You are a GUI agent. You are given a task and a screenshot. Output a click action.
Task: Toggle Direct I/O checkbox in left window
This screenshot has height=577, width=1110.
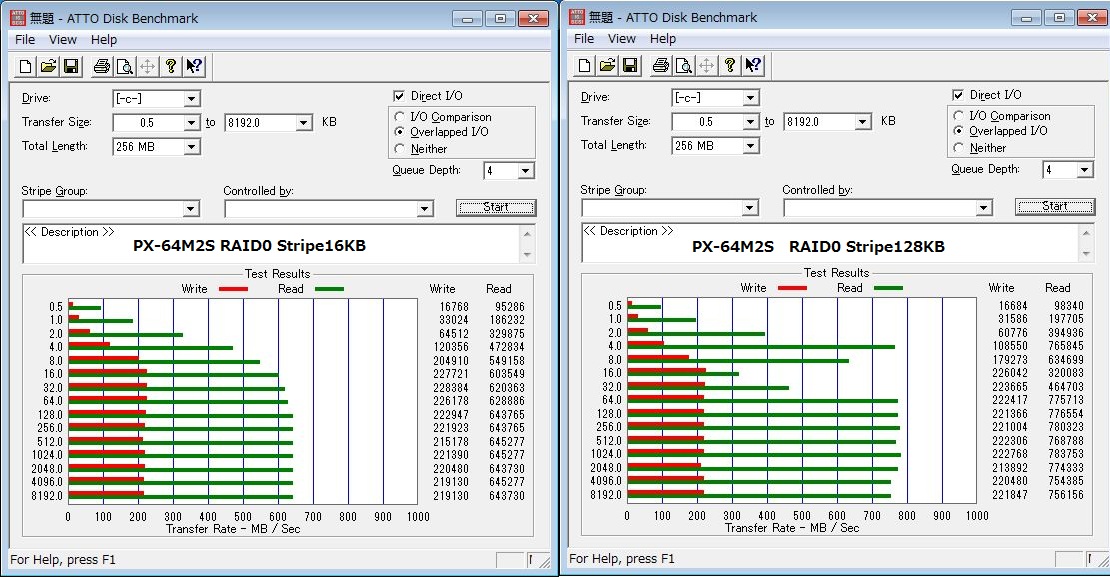point(399,96)
